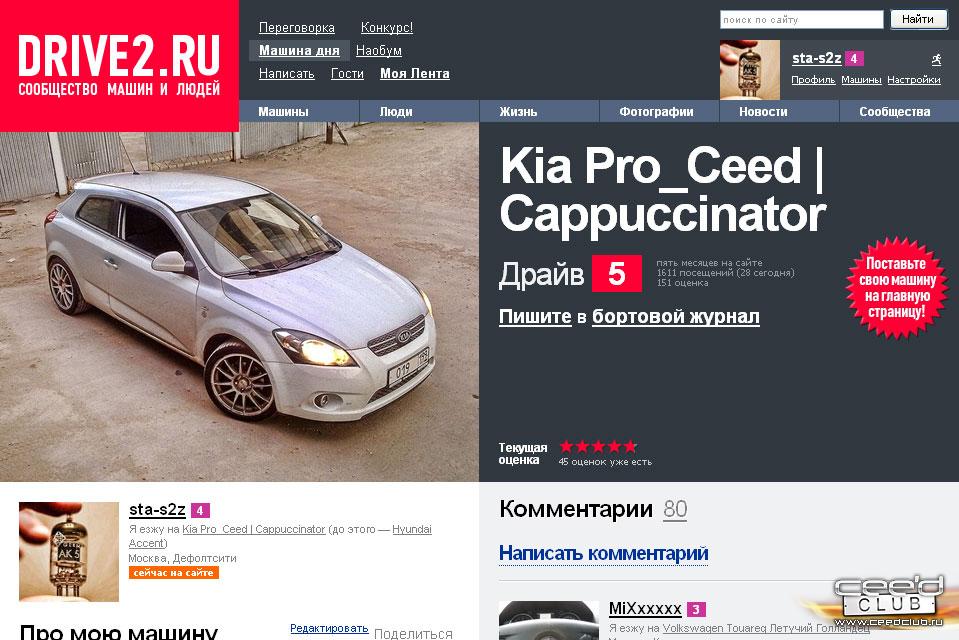Click Редактировать link near Про мою машину
This screenshot has height=640, width=959.
tap(329, 628)
